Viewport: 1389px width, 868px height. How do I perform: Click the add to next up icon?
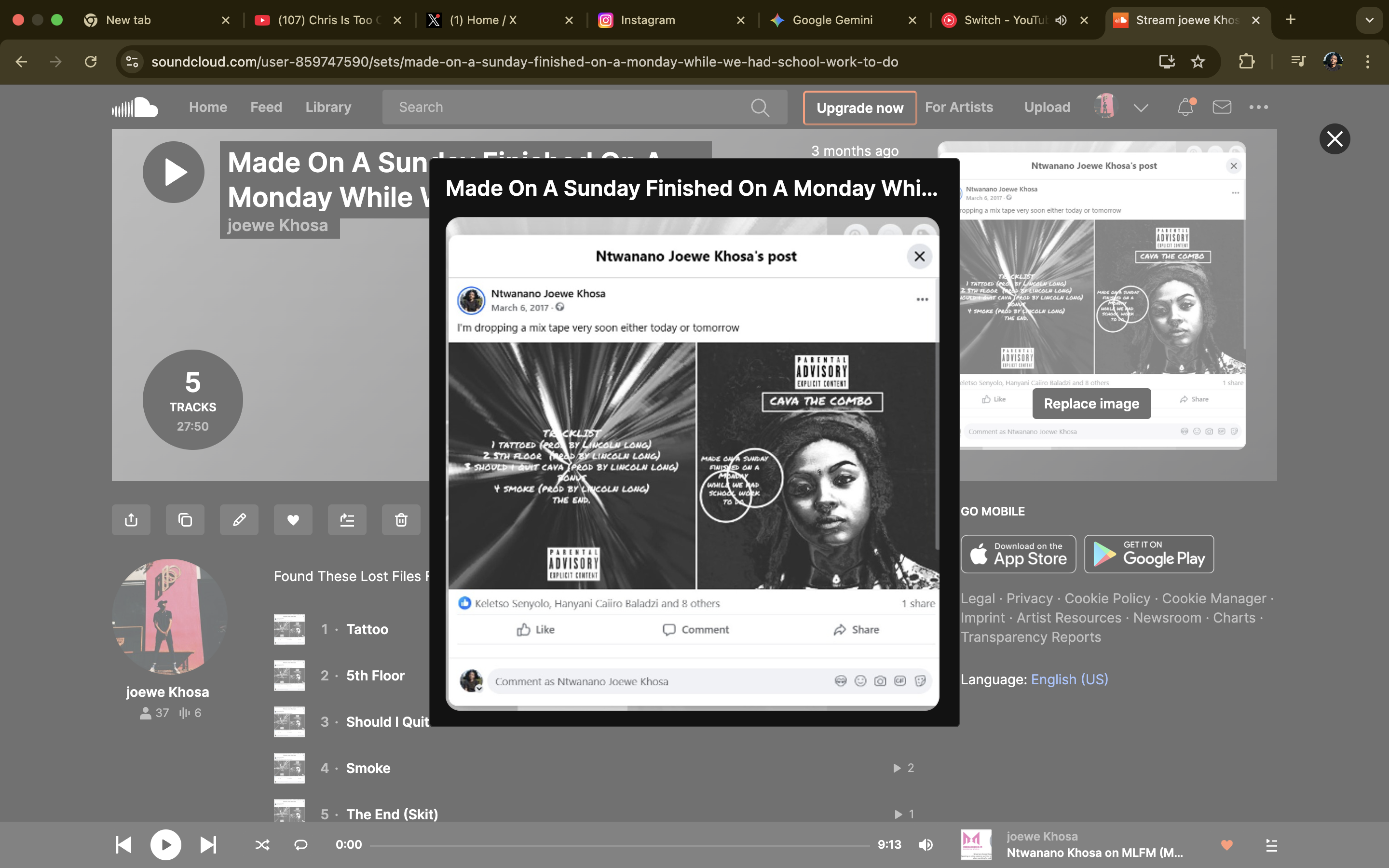point(347,519)
